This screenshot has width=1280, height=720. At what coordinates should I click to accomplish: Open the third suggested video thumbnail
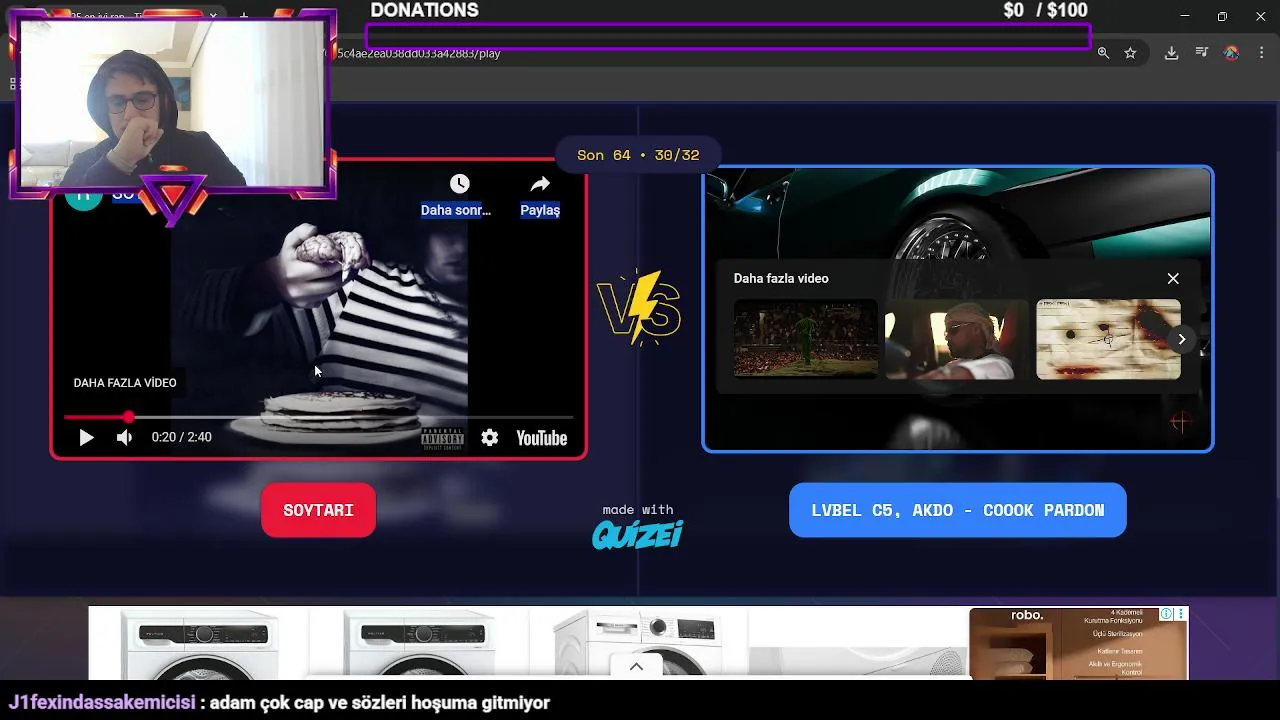(x=1108, y=339)
